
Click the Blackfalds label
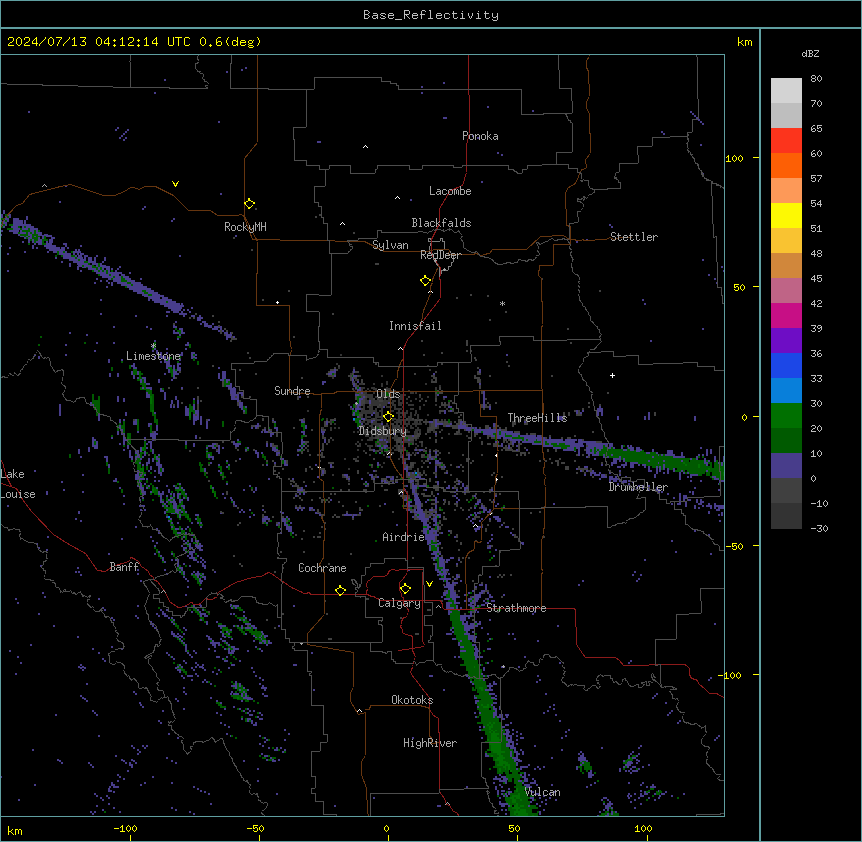pos(441,223)
